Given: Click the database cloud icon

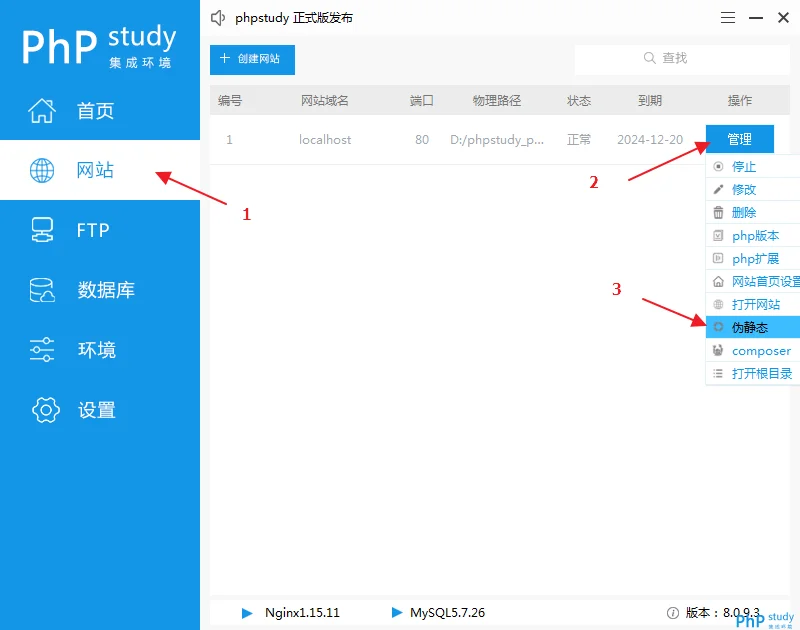Looking at the screenshot, I should (42, 290).
